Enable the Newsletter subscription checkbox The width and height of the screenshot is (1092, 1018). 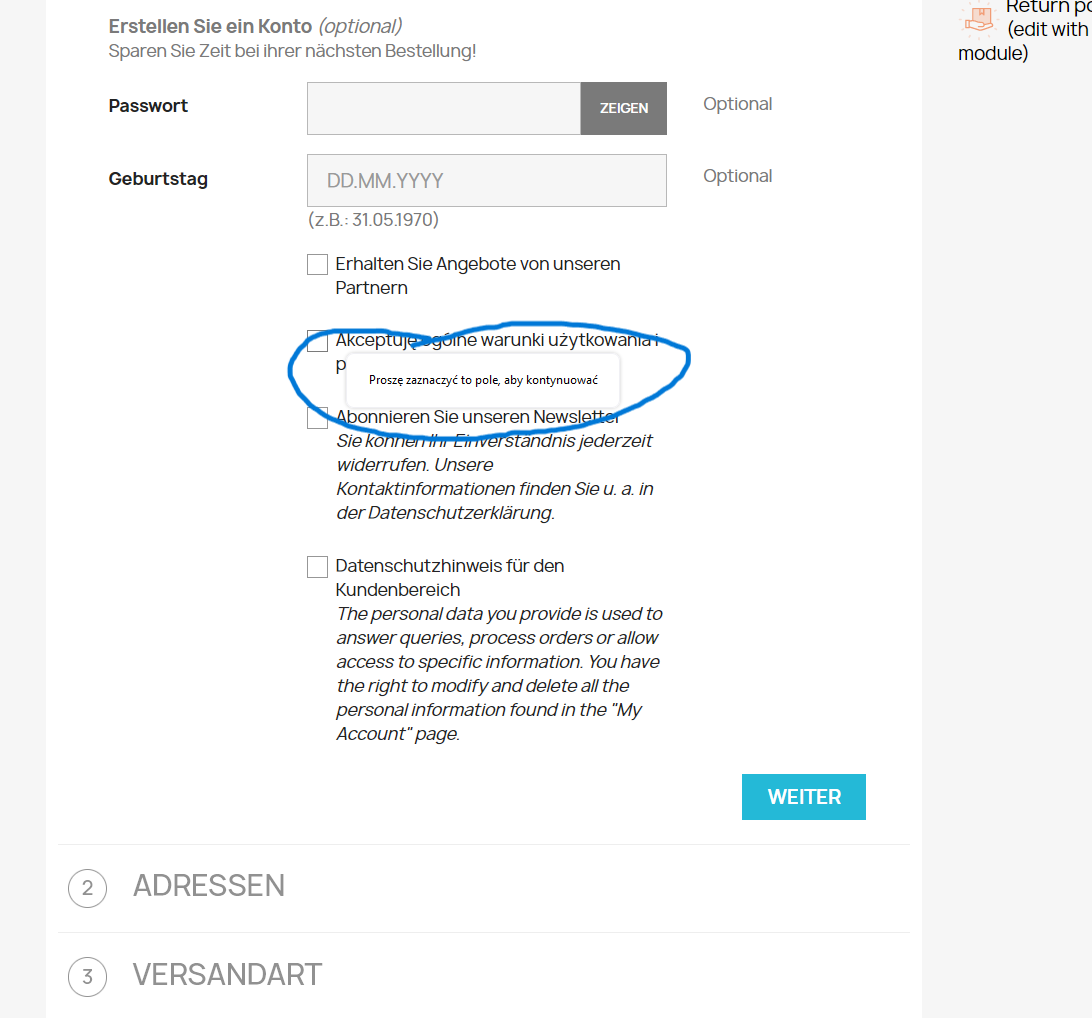pyautogui.click(x=318, y=418)
